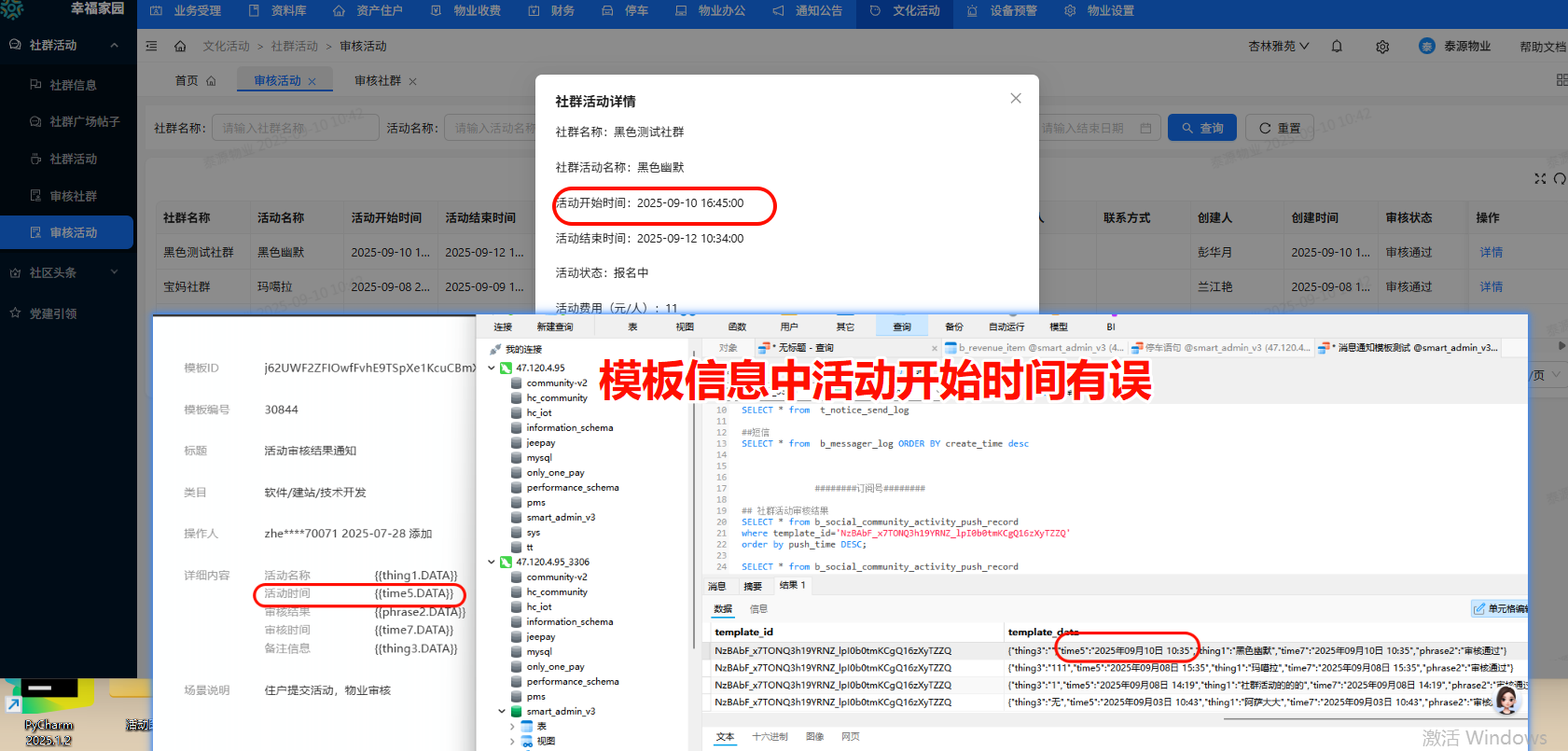Open 详情 link for 宝妈社群 row
This screenshot has height=751, width=1568.
pyautogui.click(x=1491, y=286)
